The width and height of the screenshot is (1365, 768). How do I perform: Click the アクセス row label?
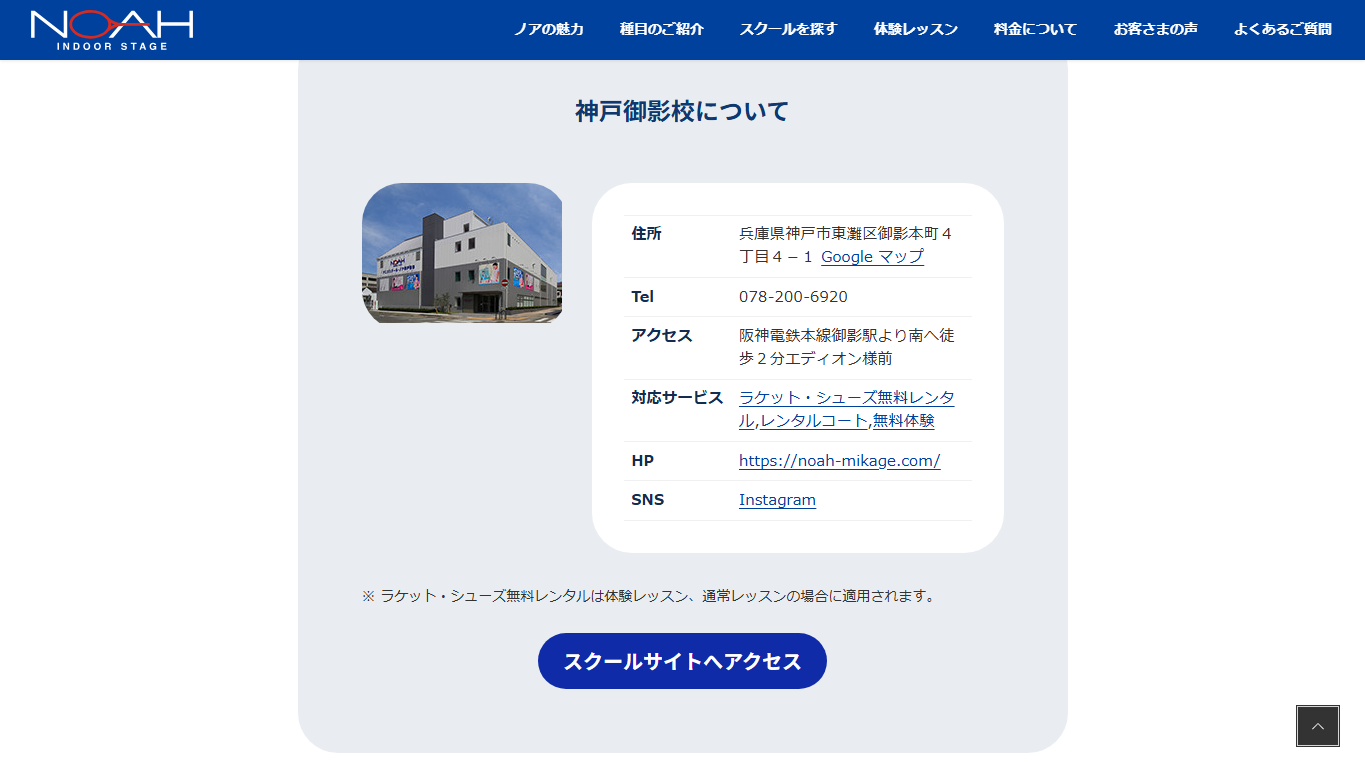[x=662, y=335]
